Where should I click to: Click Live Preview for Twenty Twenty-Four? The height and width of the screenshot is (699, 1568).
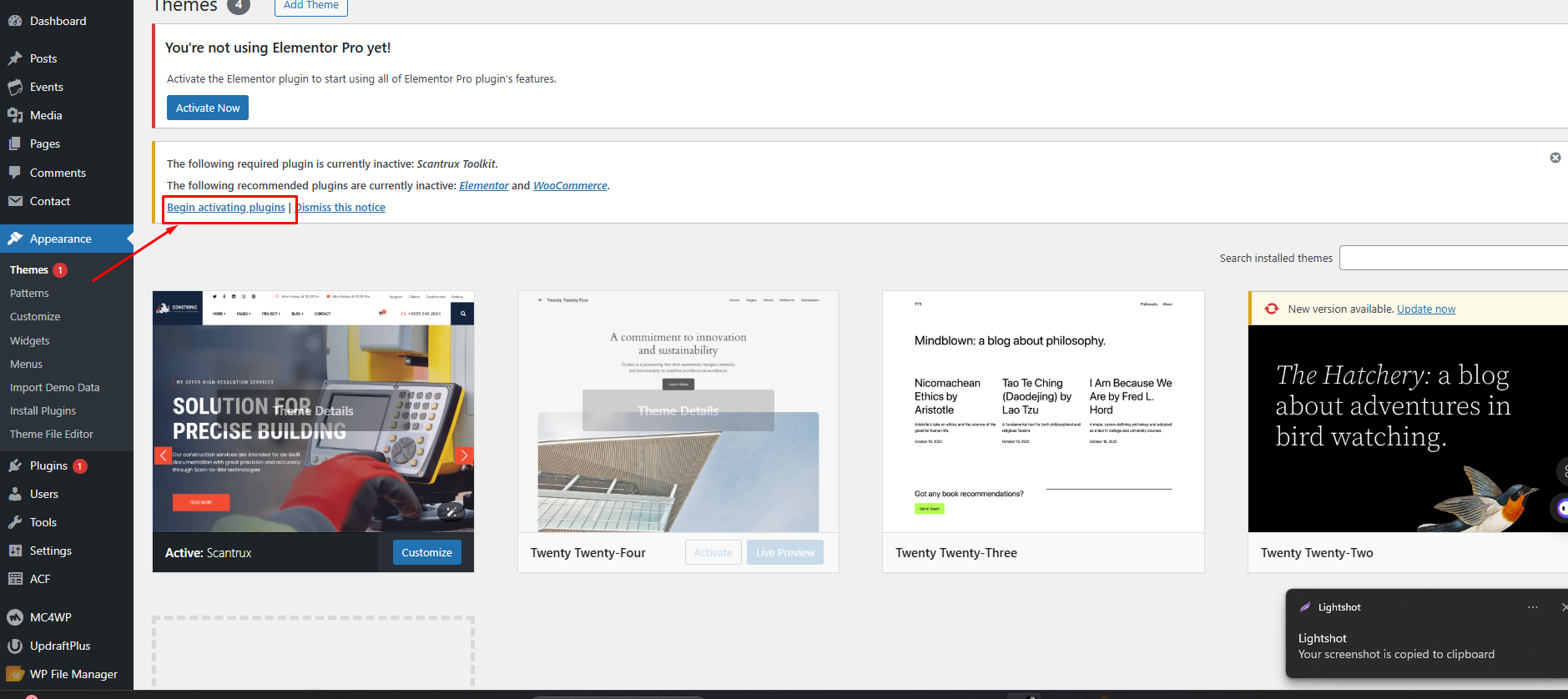(785, 552)
